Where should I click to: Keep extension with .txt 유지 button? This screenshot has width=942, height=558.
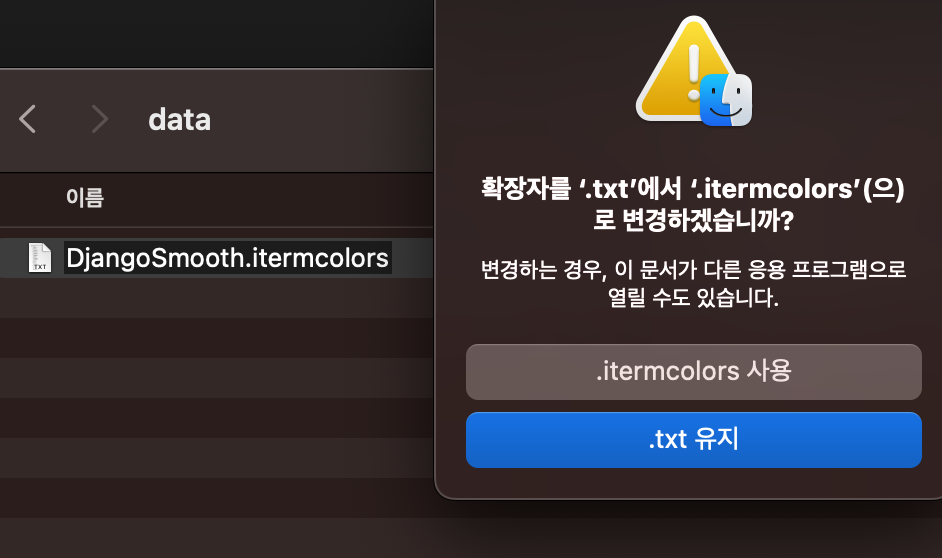point(694,440)
